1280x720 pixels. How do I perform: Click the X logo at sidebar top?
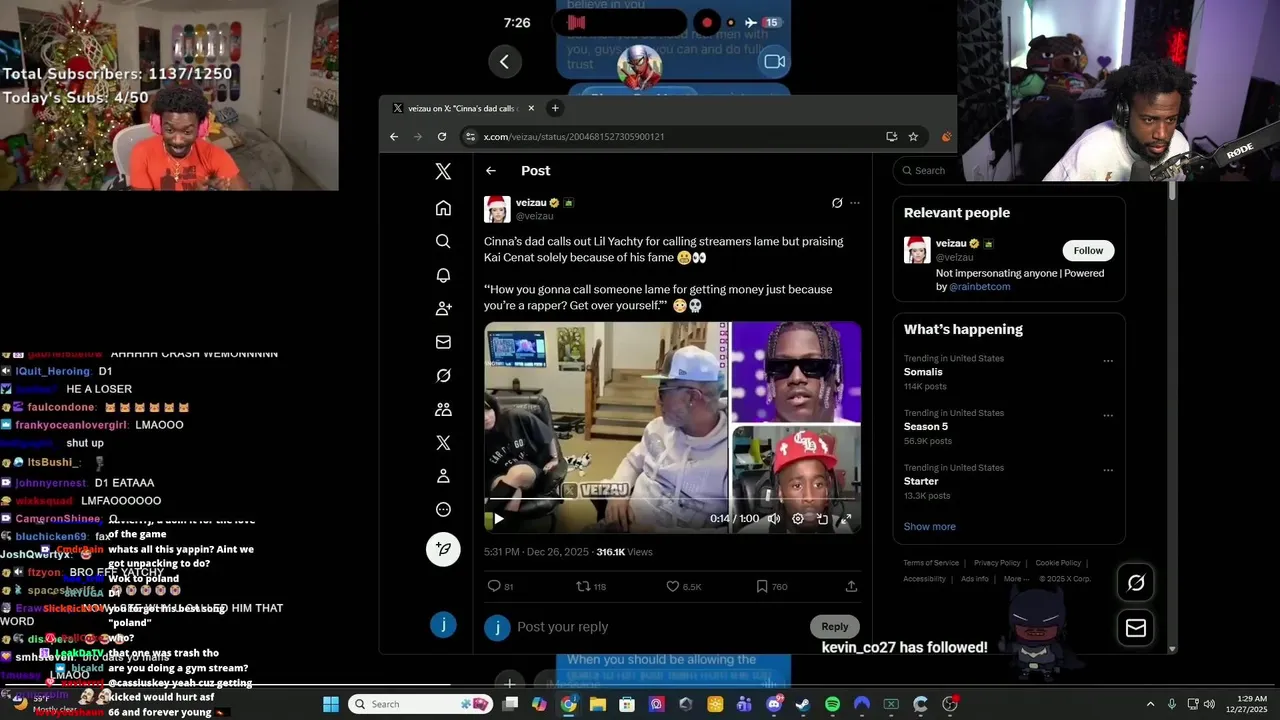tap(443, 172)
